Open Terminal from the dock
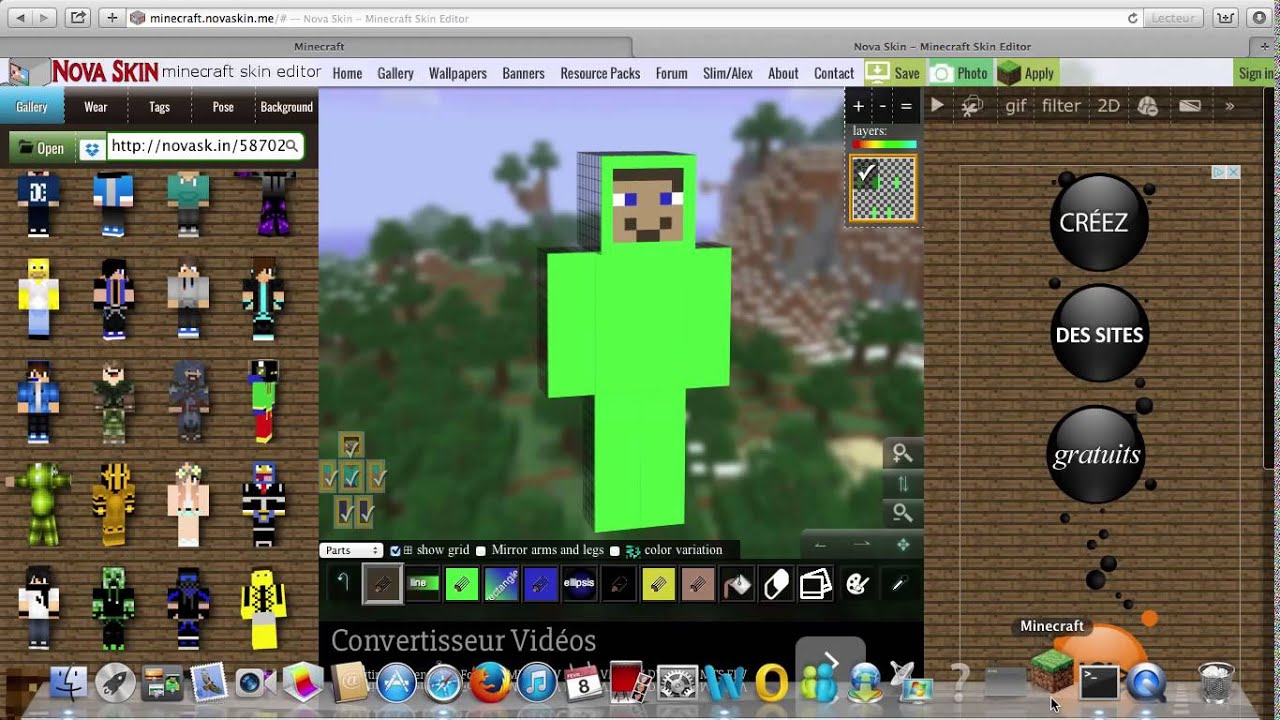The width and height of the screenshot is (1280, 720). (x=1099, y=683)
